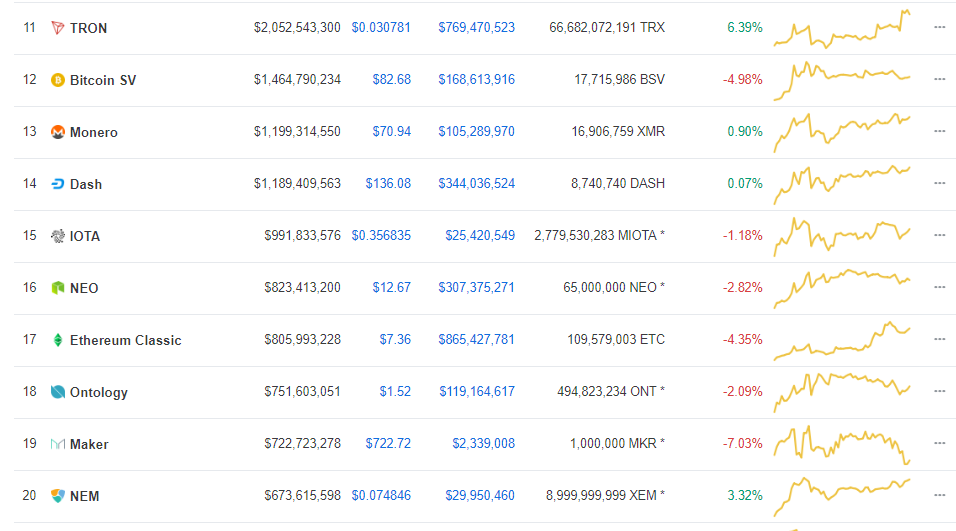The image size is (956, 531).
Task: Open the Dash coin page link
Action: pos(86,184)
